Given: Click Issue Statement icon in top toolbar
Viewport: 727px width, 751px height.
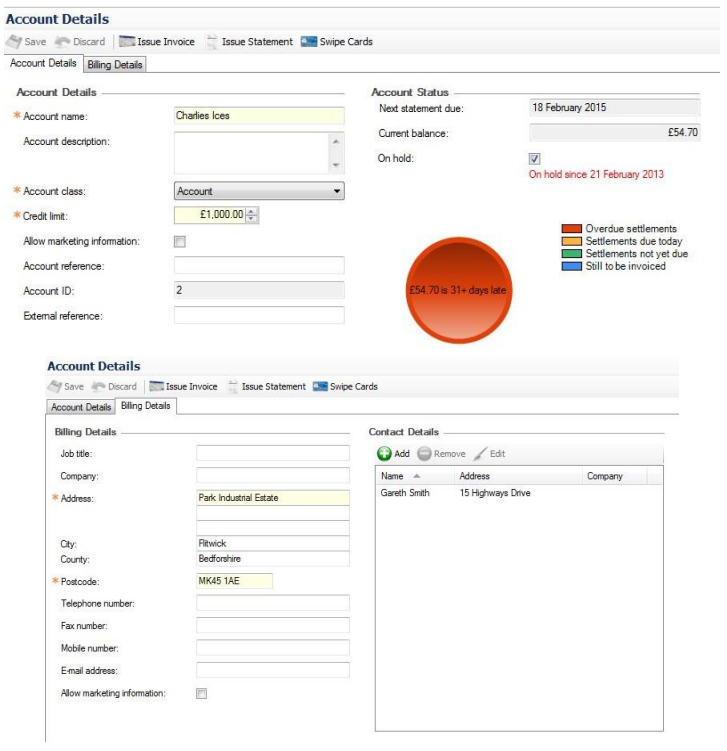Looking at the screenshot, I should [x=212, y=42].
